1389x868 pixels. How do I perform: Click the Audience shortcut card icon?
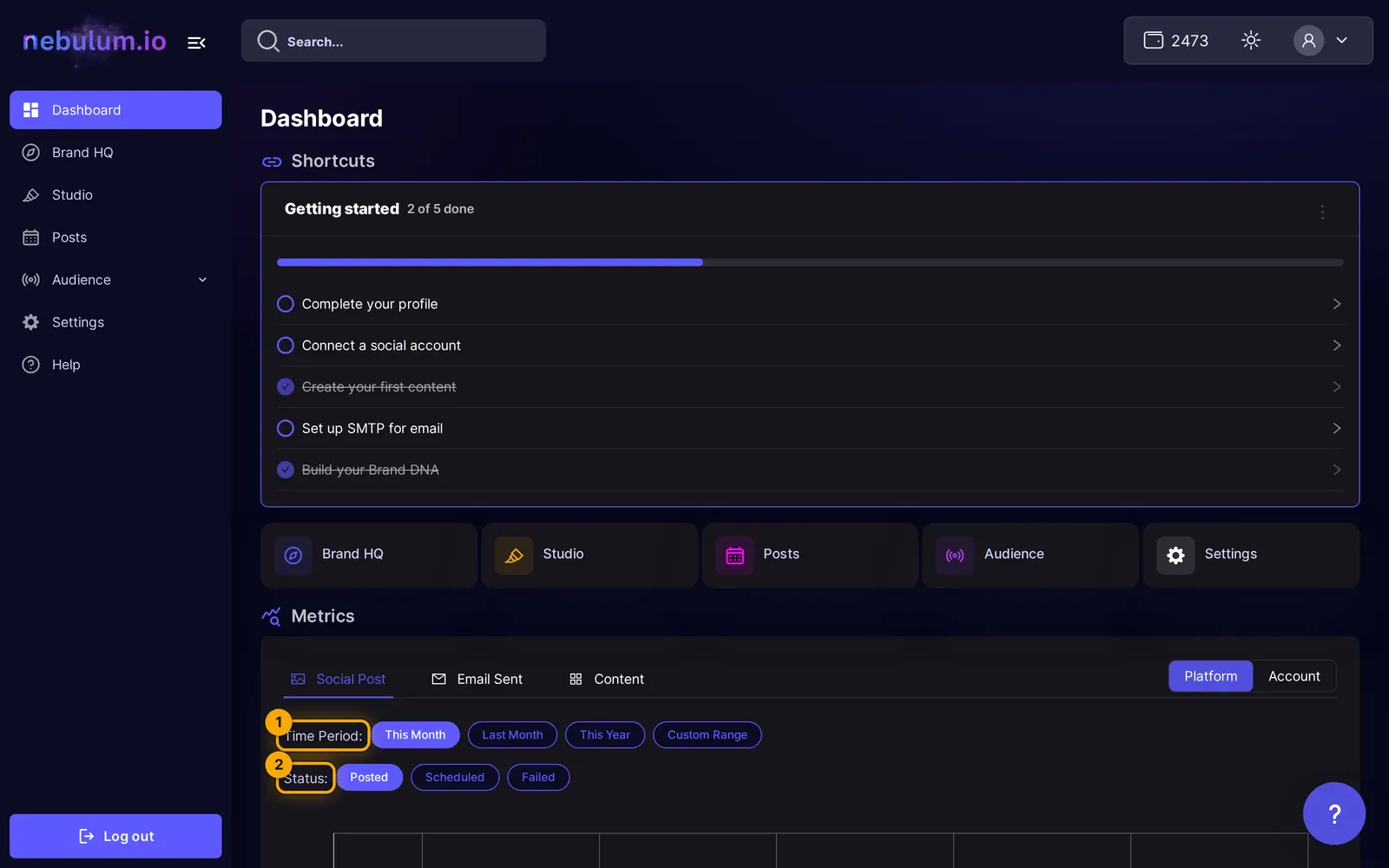[x=955, y=556]
